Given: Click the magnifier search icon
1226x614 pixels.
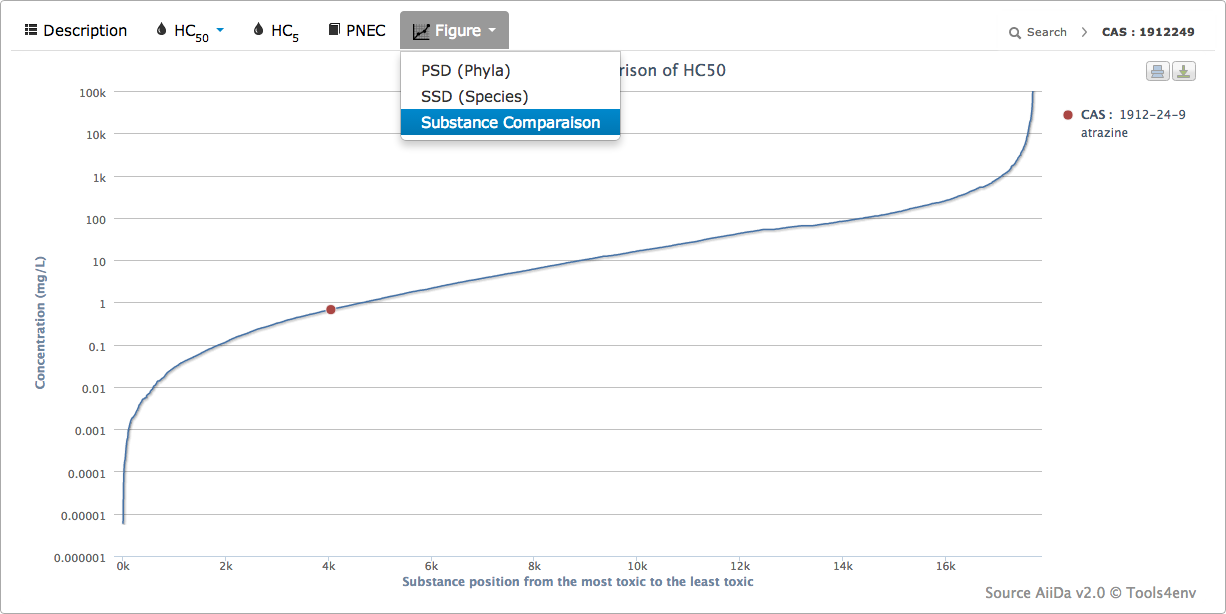Looking at the screenshot, I should pos(1015,33).
